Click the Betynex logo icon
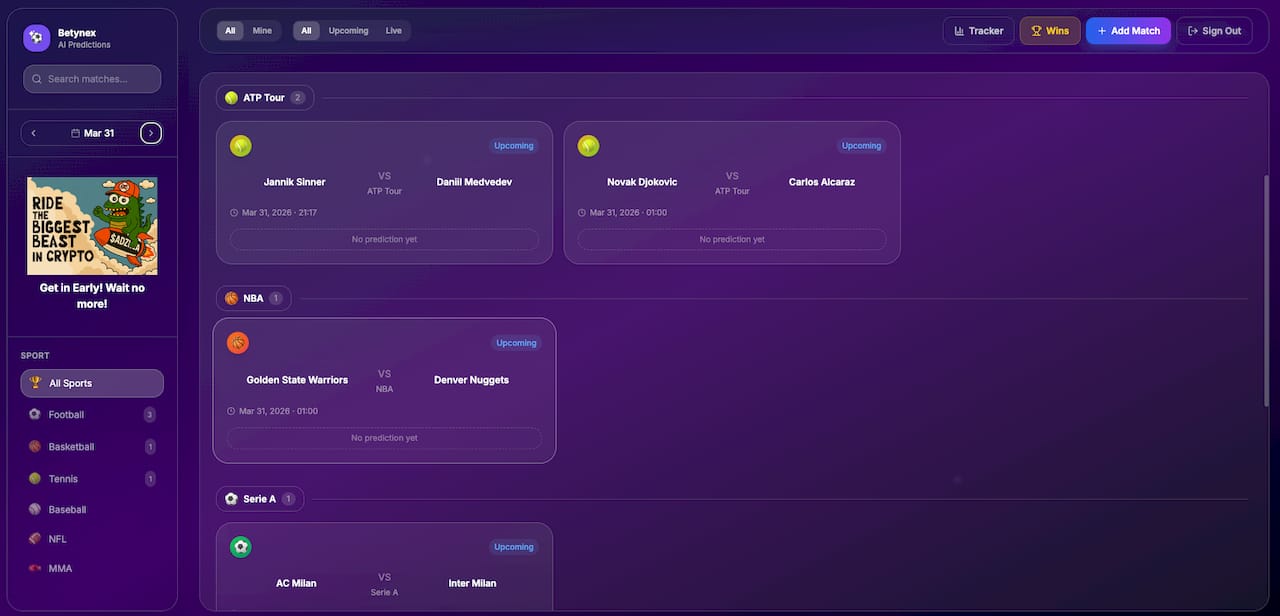 (35, 37)
